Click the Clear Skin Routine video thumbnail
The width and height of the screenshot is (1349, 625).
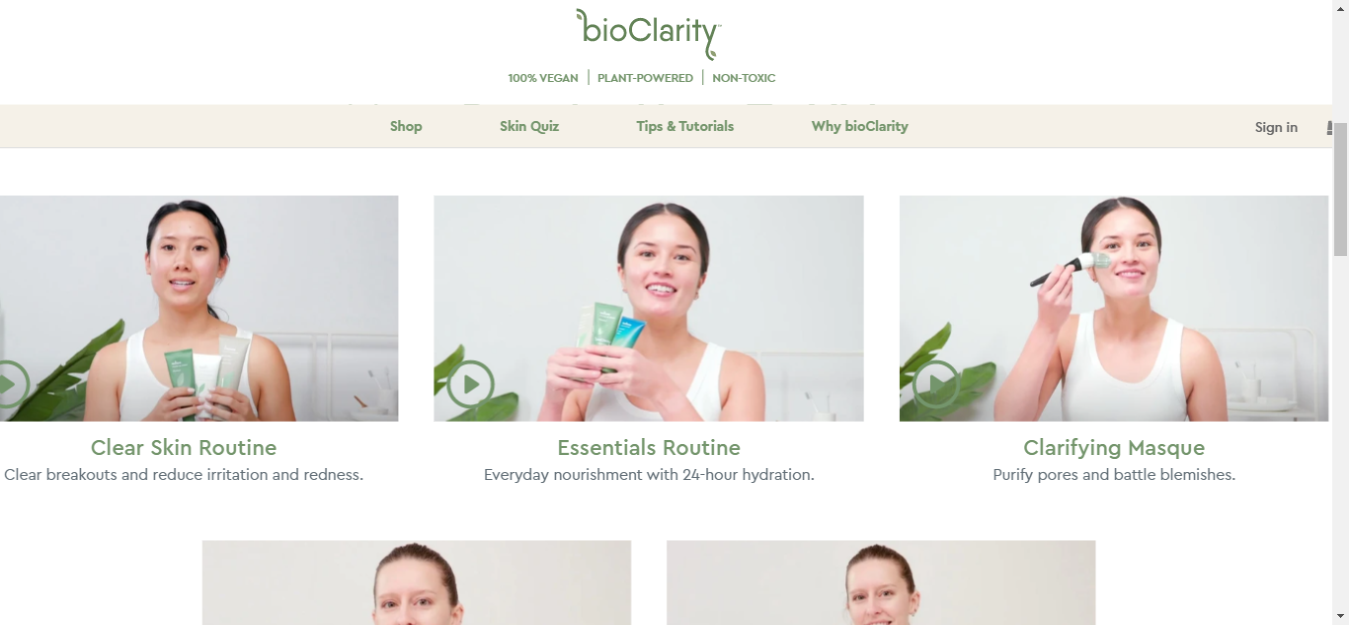(199, 308)
